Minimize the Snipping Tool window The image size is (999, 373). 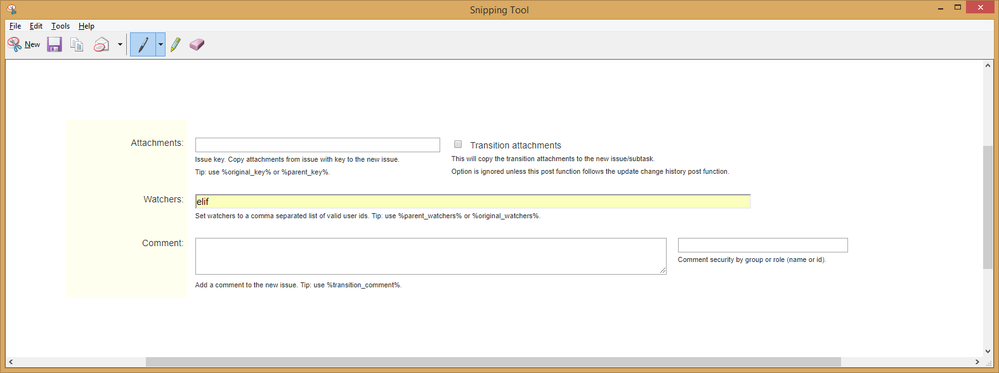click(x=939, y=7)
